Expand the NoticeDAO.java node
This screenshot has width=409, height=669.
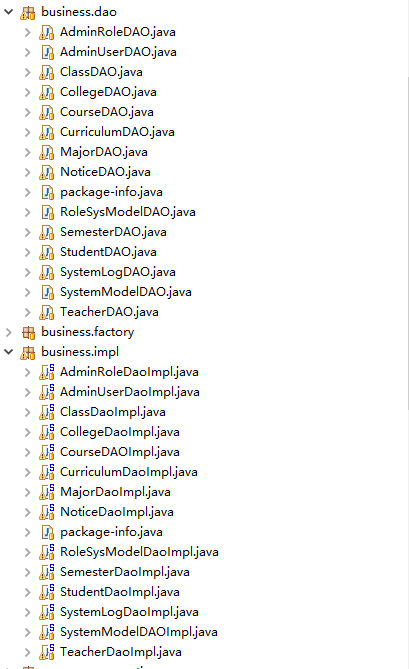[27, 172]
